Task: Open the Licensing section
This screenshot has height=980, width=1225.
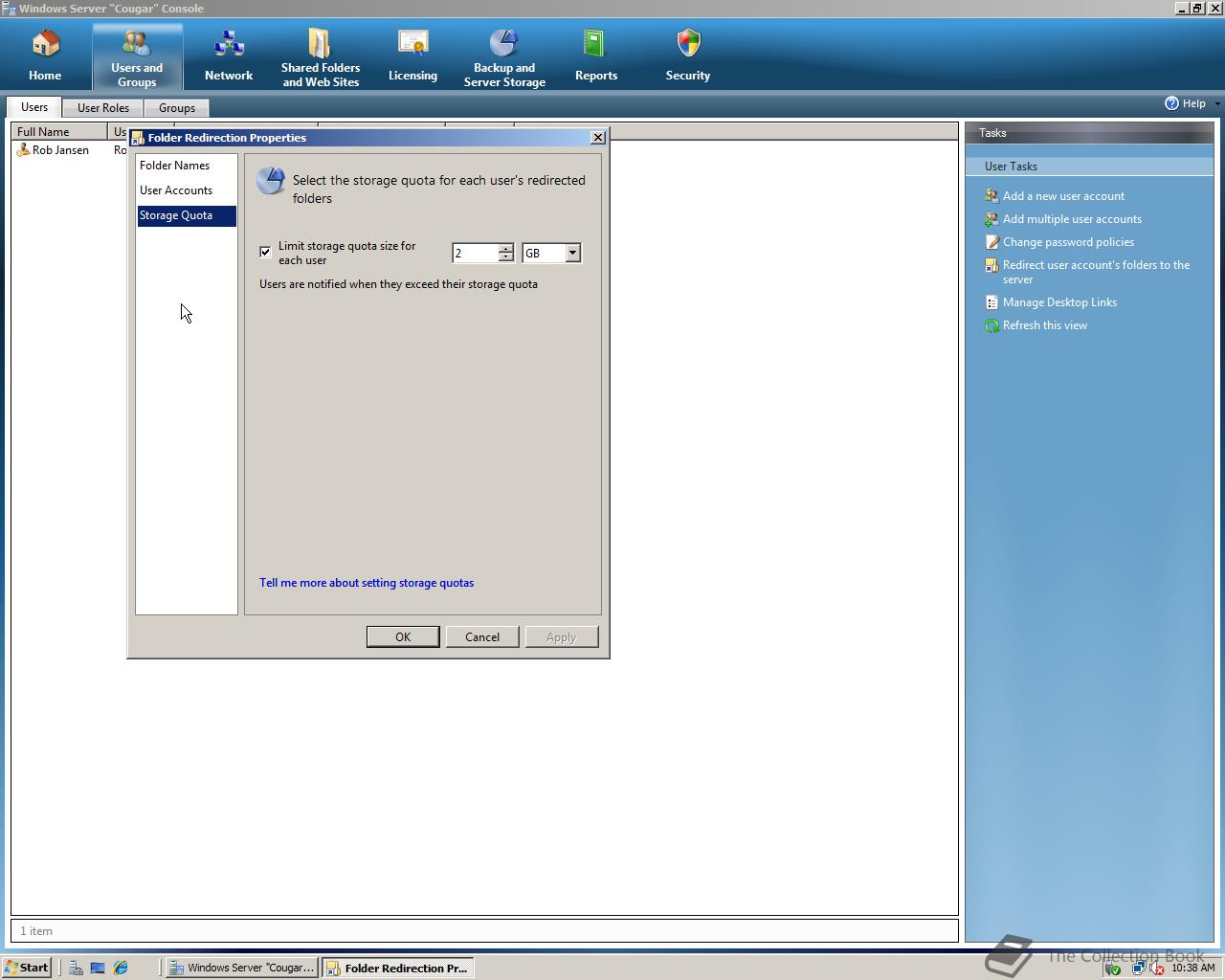Action: (x=412, y=56)
